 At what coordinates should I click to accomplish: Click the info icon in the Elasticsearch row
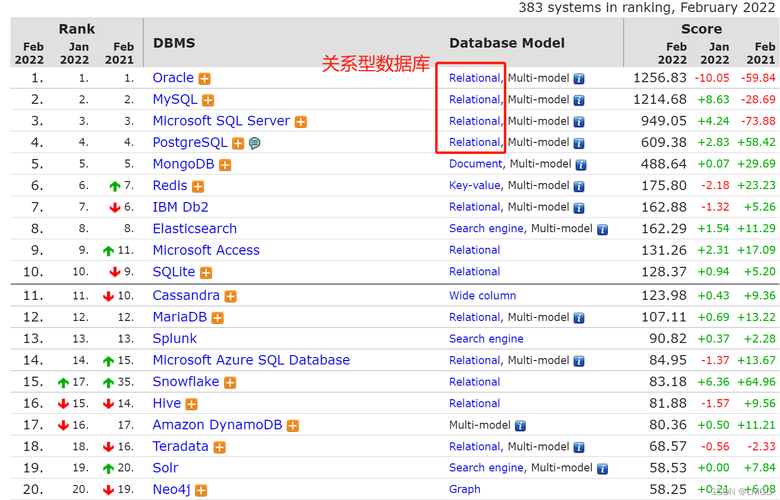point(602,230)
